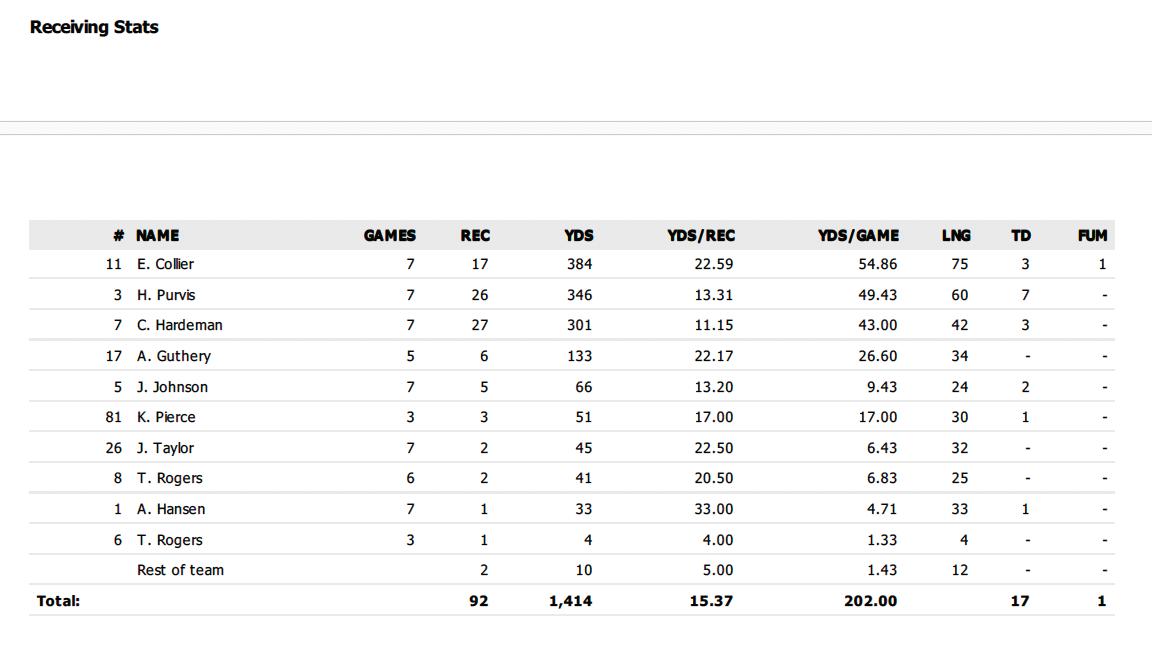Image resolution: width=1152 pixels, height=652 pixels.
Task: Select J. Johnson's name
Action: pyautogui.click(x=172, y=387)
